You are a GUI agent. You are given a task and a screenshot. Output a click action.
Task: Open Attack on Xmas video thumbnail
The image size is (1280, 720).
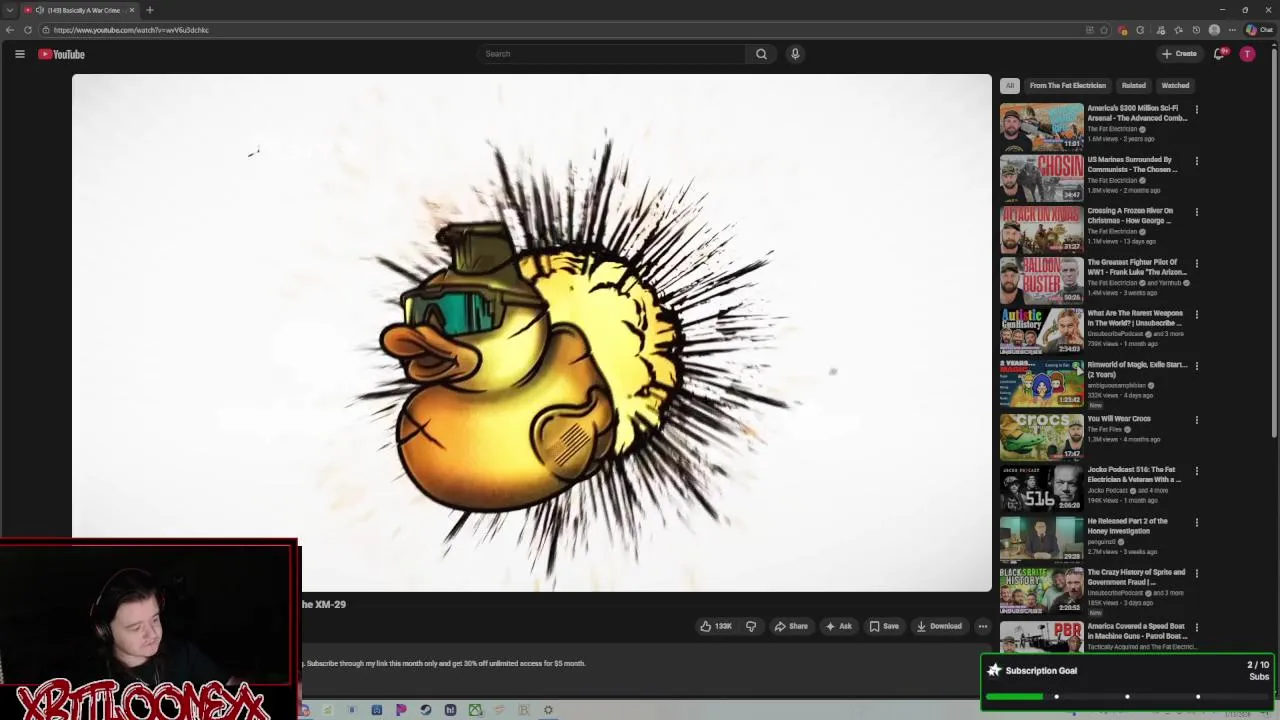click(x=1041, y=229)
